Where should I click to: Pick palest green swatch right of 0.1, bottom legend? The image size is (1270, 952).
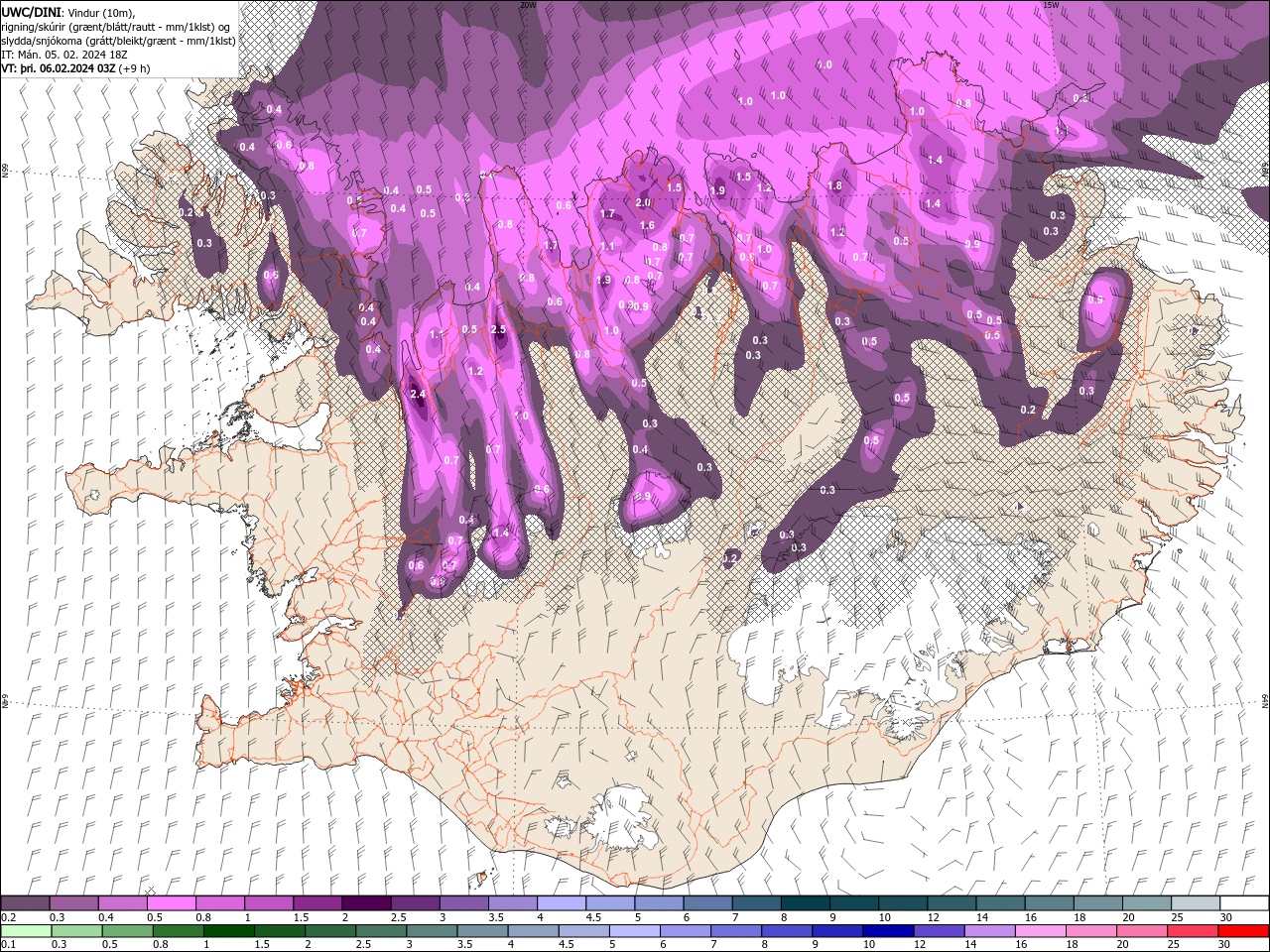[25, 930]
